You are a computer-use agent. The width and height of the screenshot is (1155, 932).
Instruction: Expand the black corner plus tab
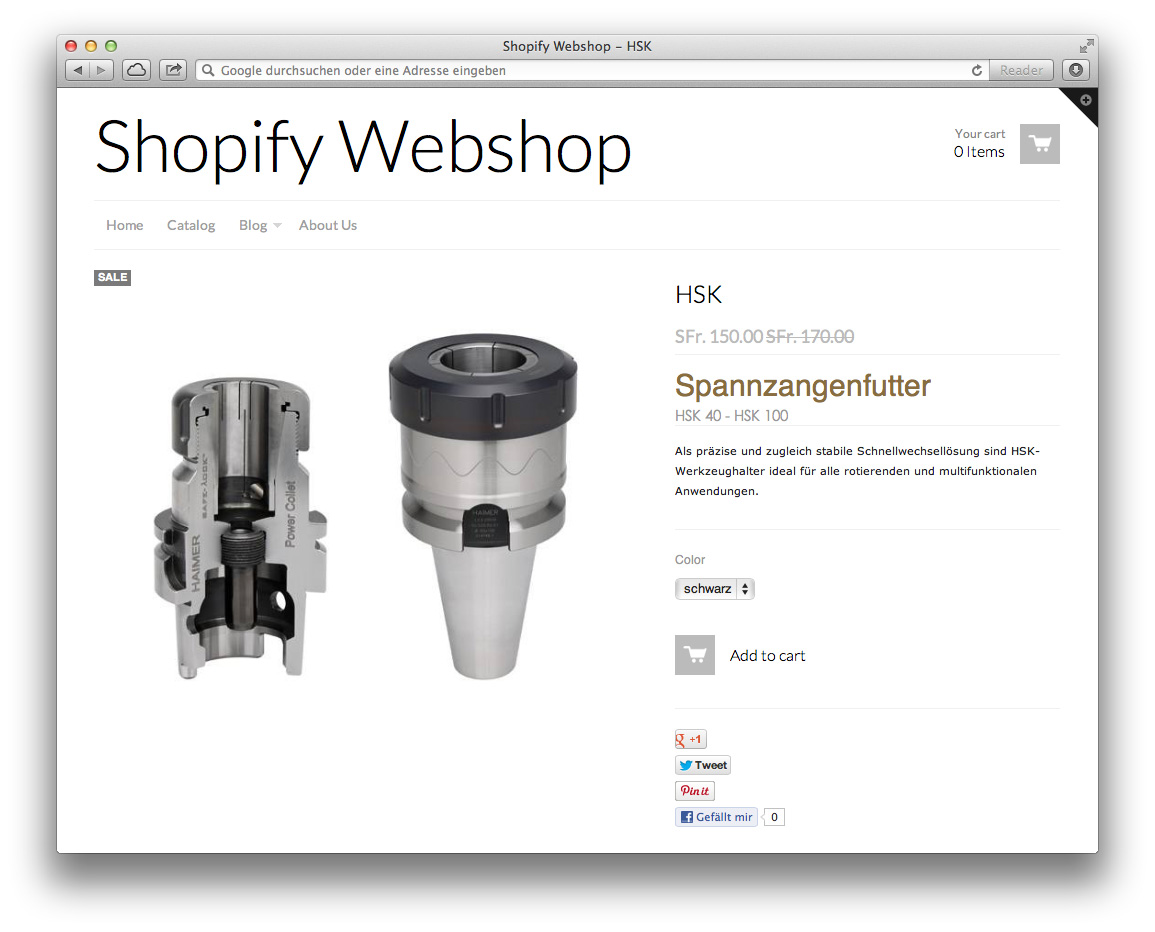click(x=1085, y=100)
